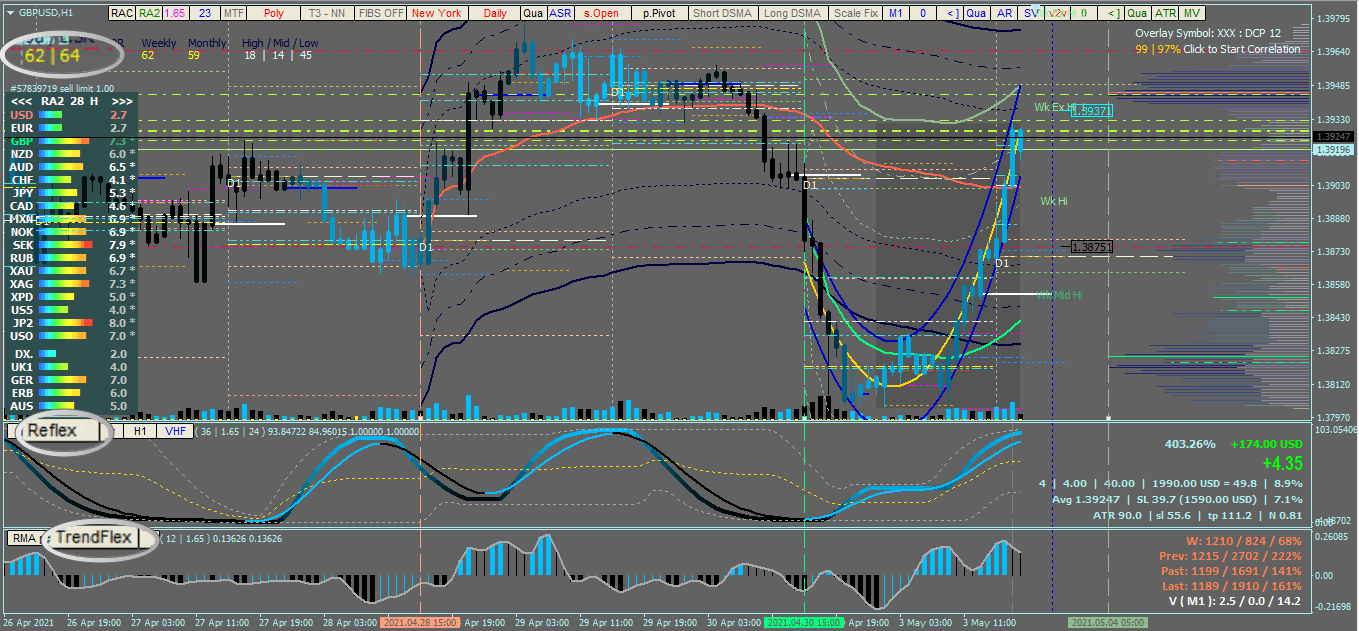Click the Qua button beside ASR
The image size is (1359, 631).
[533, 13]
